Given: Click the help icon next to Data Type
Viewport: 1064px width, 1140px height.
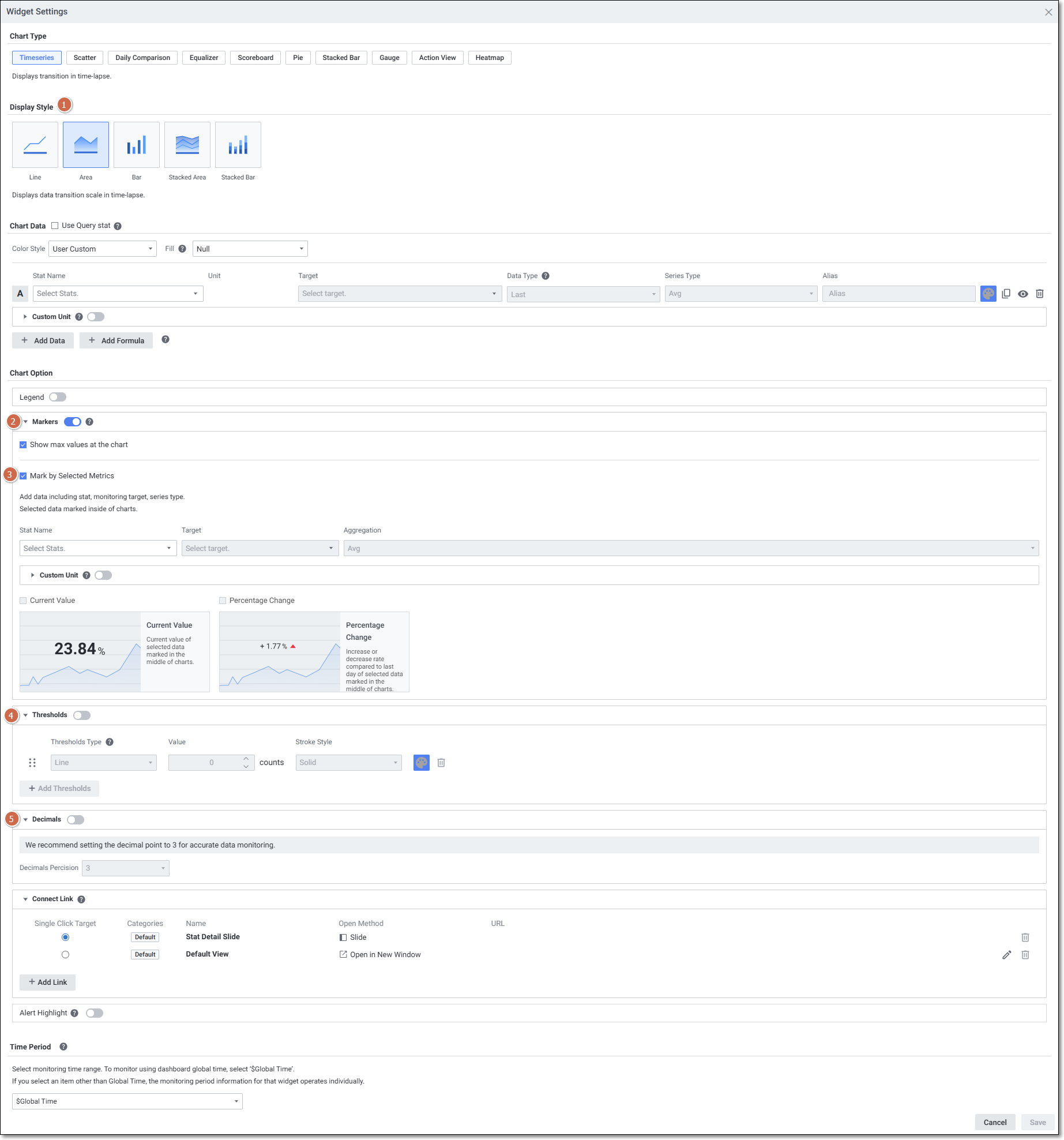Looking at the screenshot, I should coord(546,276).
